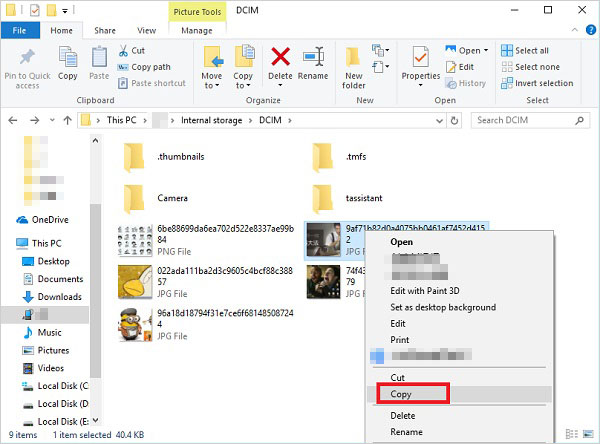Select the .thumbnails folder
600x444 pixels.
pos(165,157)
